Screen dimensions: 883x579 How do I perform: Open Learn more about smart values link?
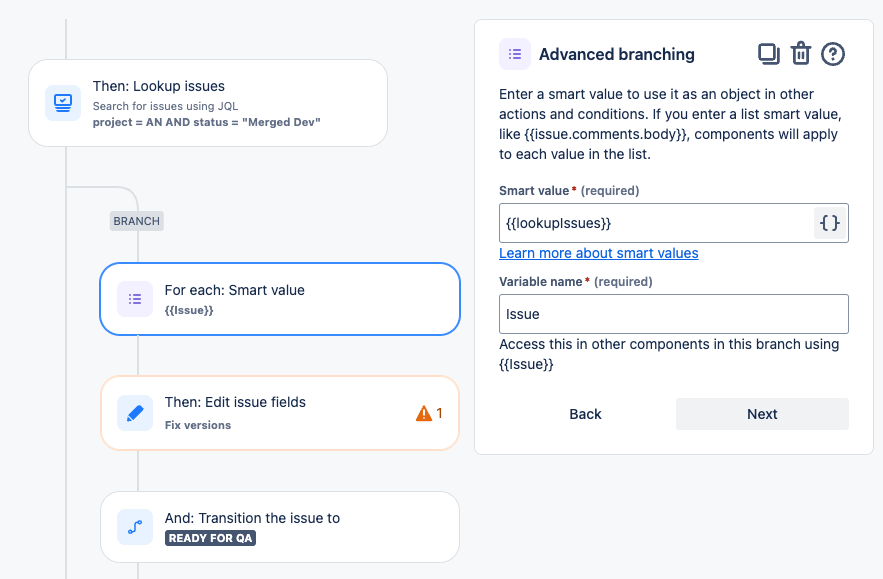pyautogui.click(x=598, y=253)
